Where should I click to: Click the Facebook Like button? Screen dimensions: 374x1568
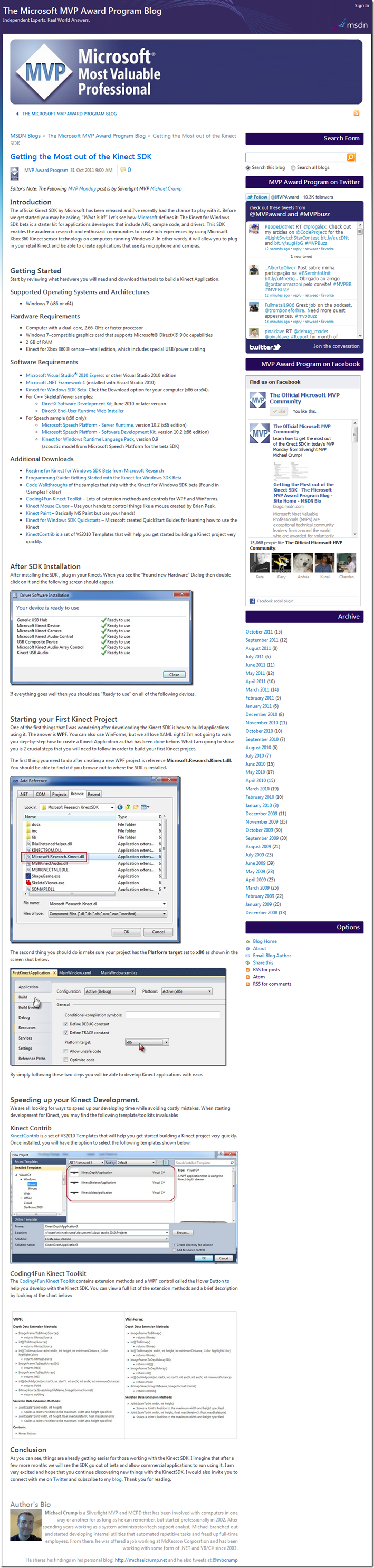pyautogui.click(x=279, y=411)
